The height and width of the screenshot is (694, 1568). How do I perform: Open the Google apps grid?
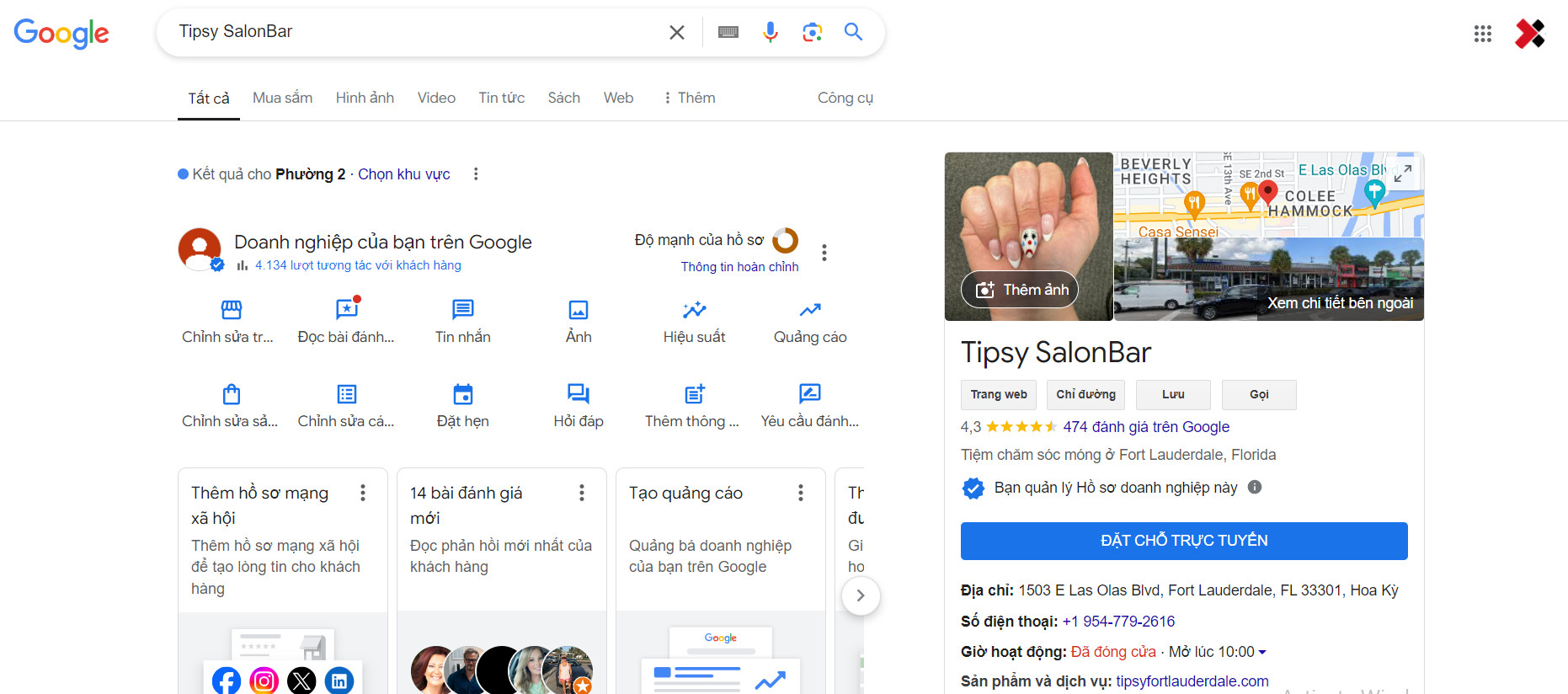1483,34
